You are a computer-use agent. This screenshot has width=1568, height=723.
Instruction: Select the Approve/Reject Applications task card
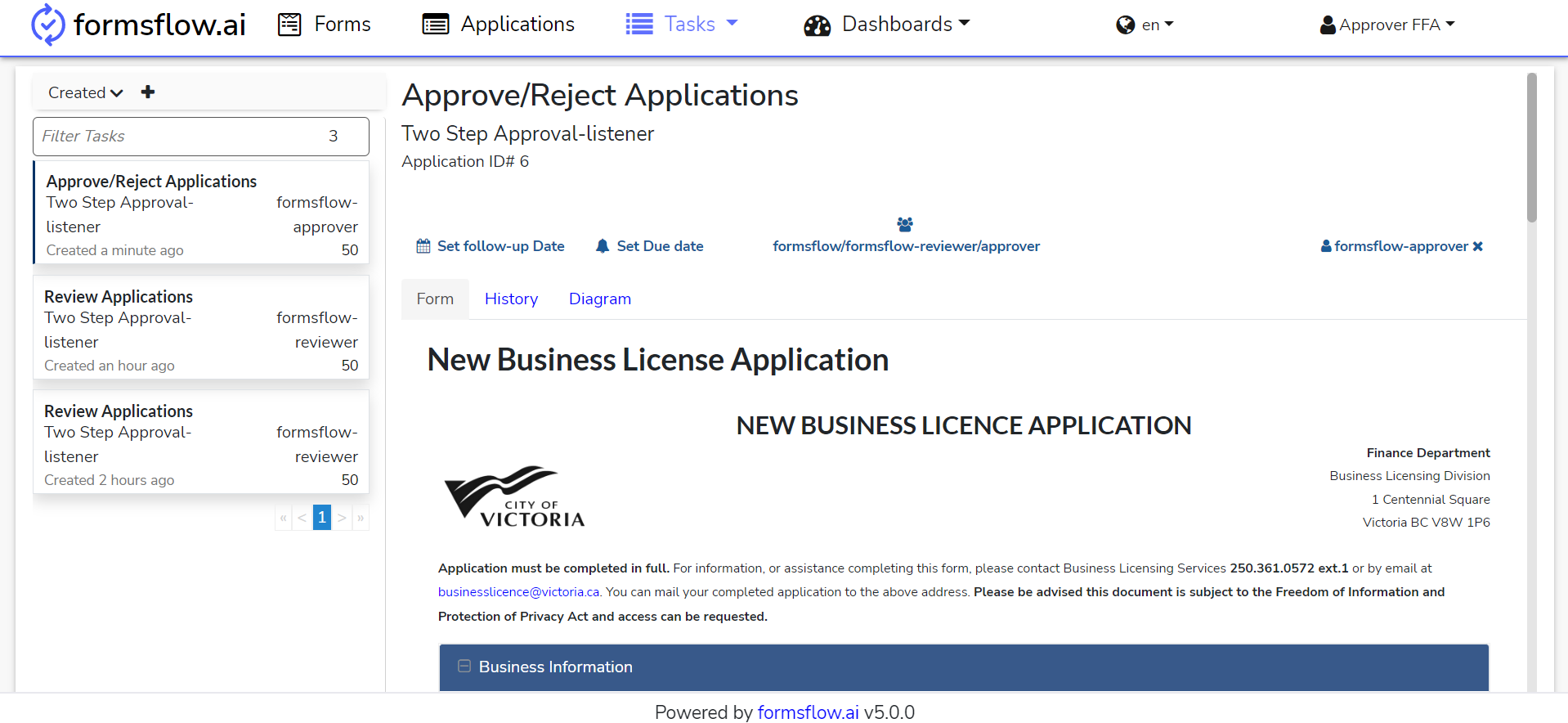(x=201, y=213)
